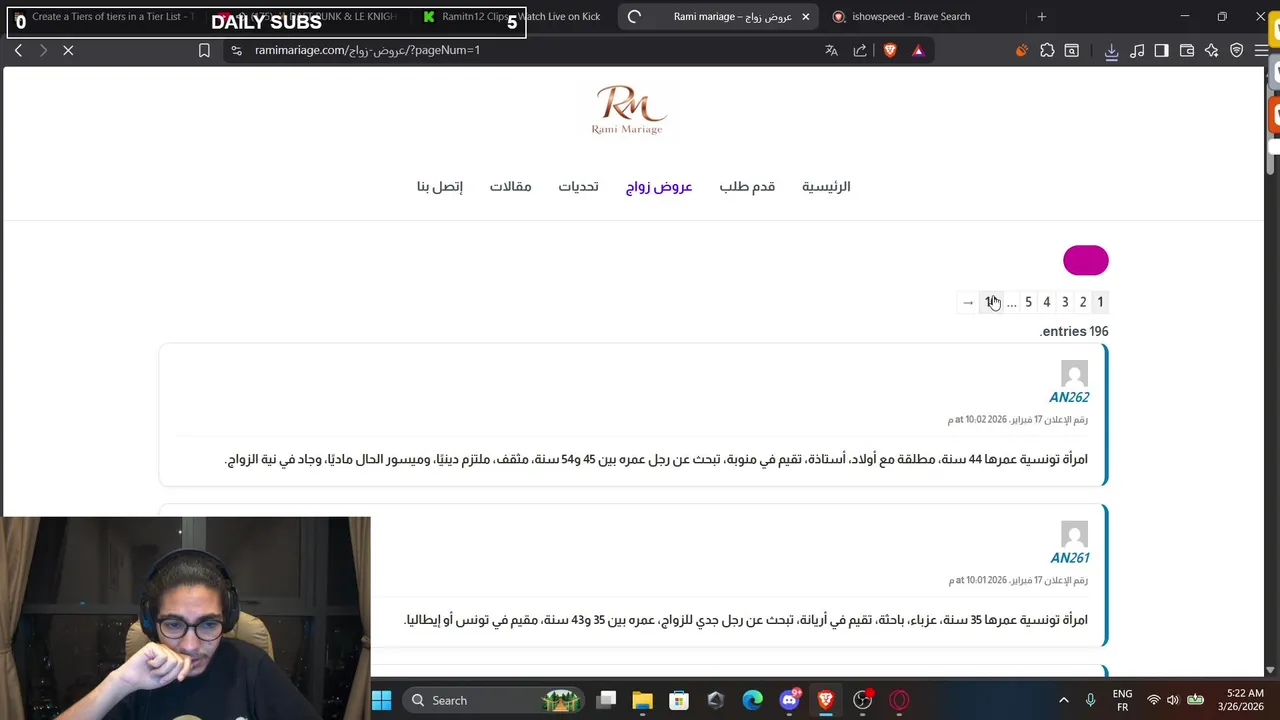Open listing AN261 title link

(1069, 558)
